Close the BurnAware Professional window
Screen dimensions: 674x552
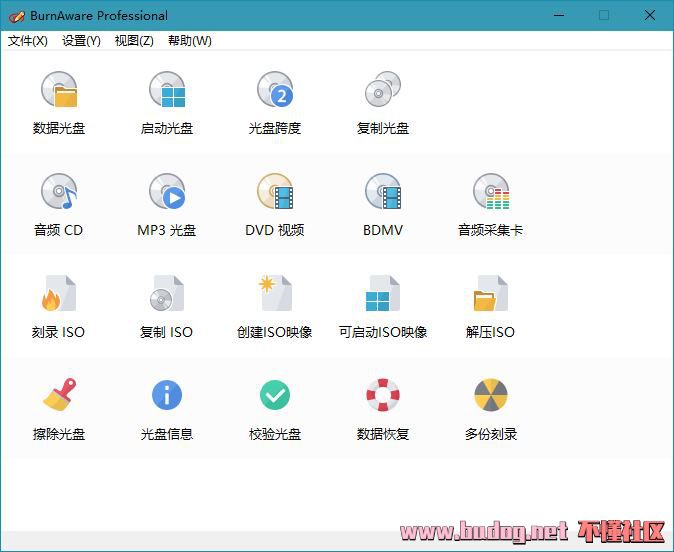click(x=650, y=15)
